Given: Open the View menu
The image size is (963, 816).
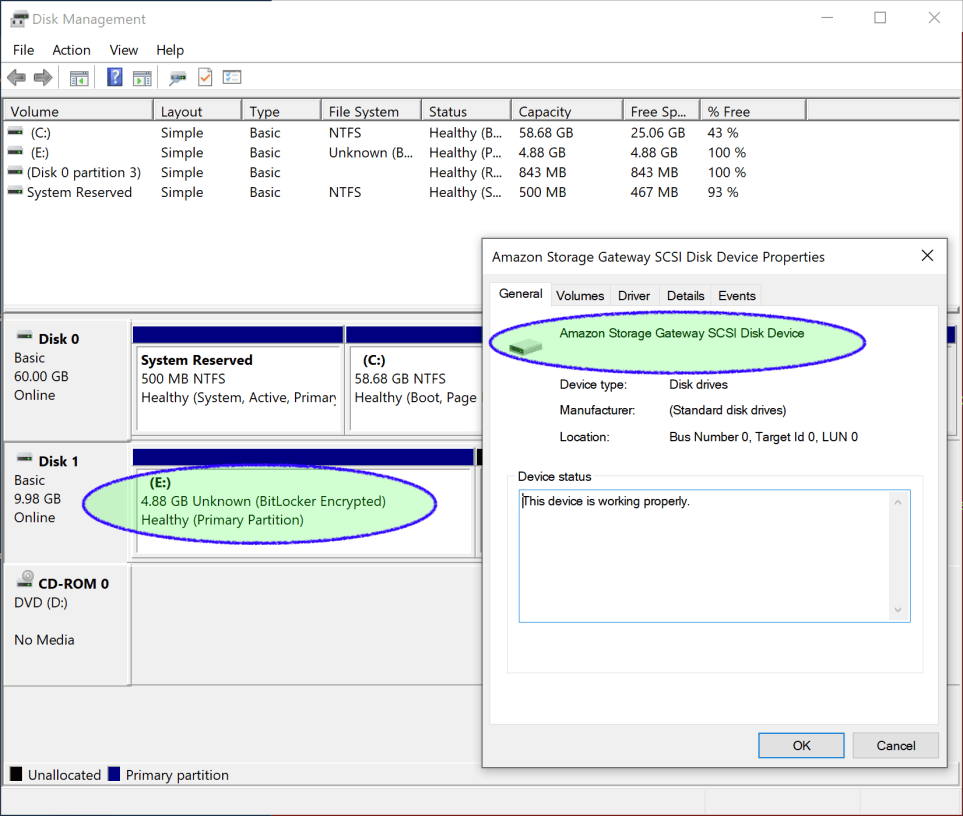Looking at the screenshot, I should click(x=123, y=50).
